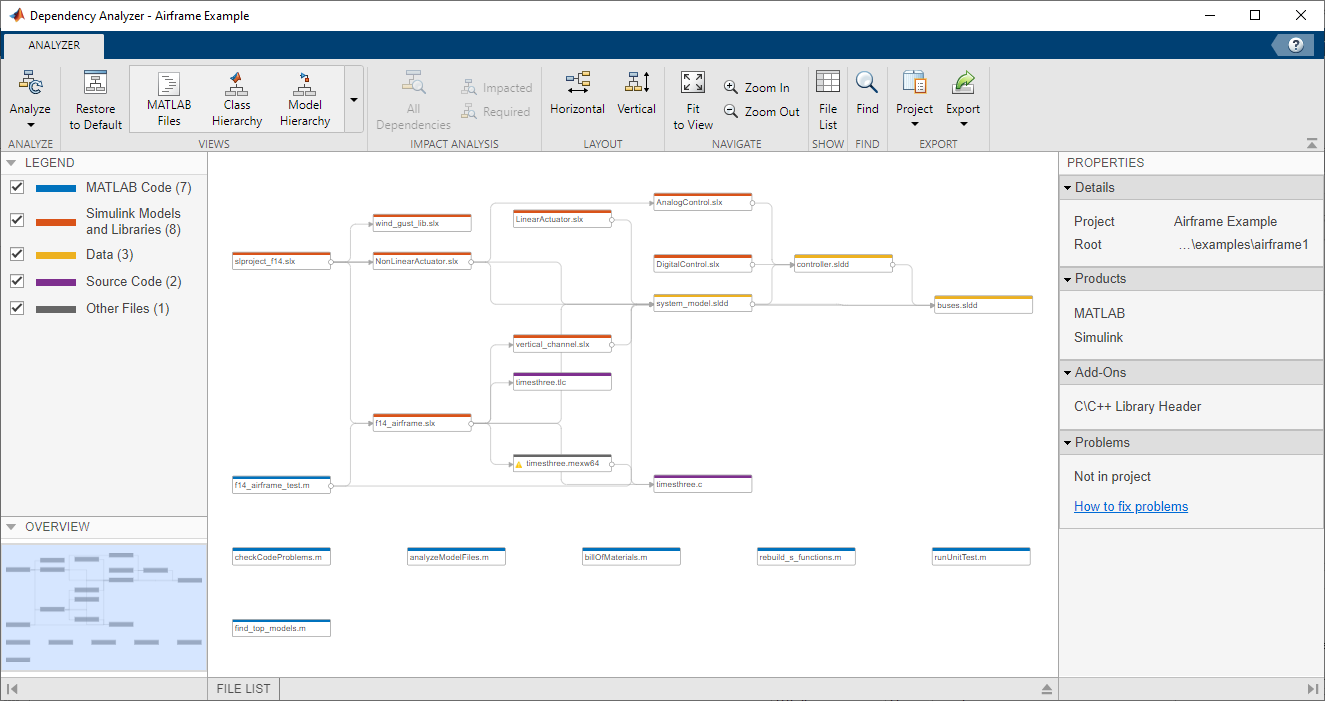Uncheck Source Code legend checkbox

click(x=17, y=281)
